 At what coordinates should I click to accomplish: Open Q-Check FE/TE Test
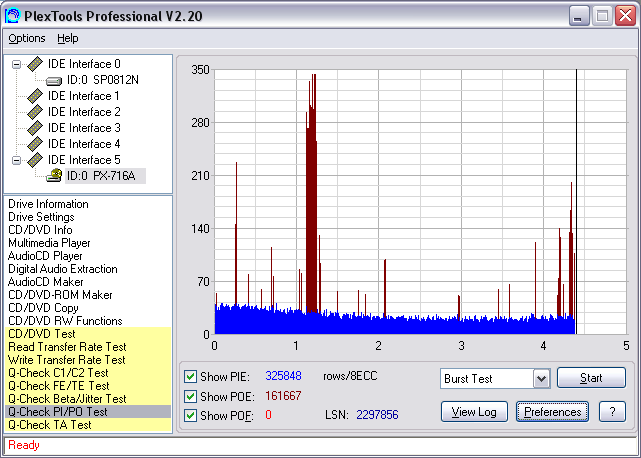[x=59, y=386]
